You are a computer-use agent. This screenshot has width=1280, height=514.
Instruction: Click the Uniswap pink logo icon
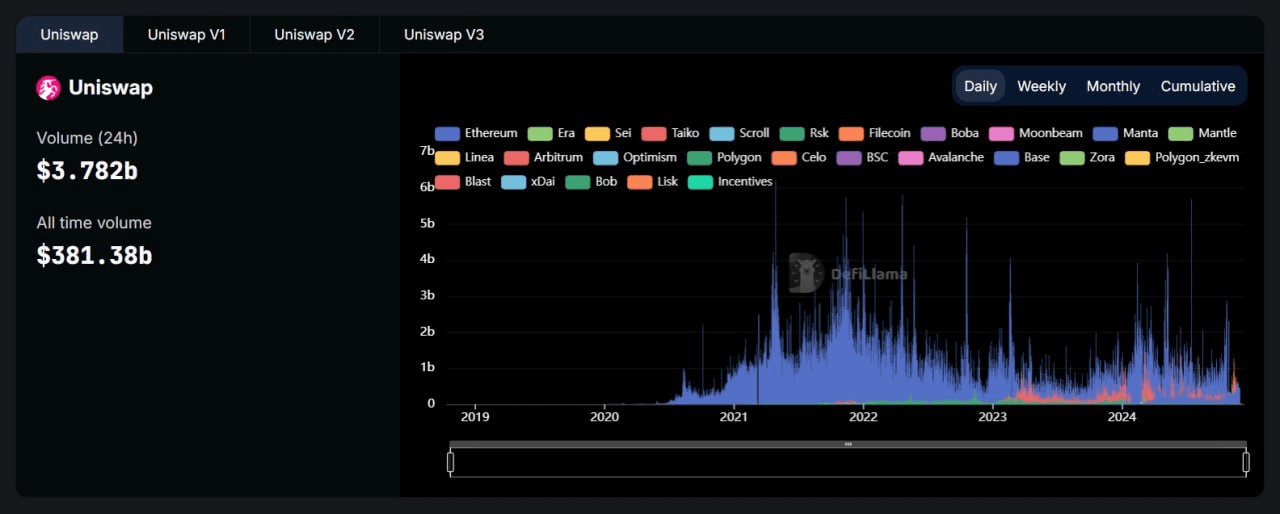coord(48,88)
